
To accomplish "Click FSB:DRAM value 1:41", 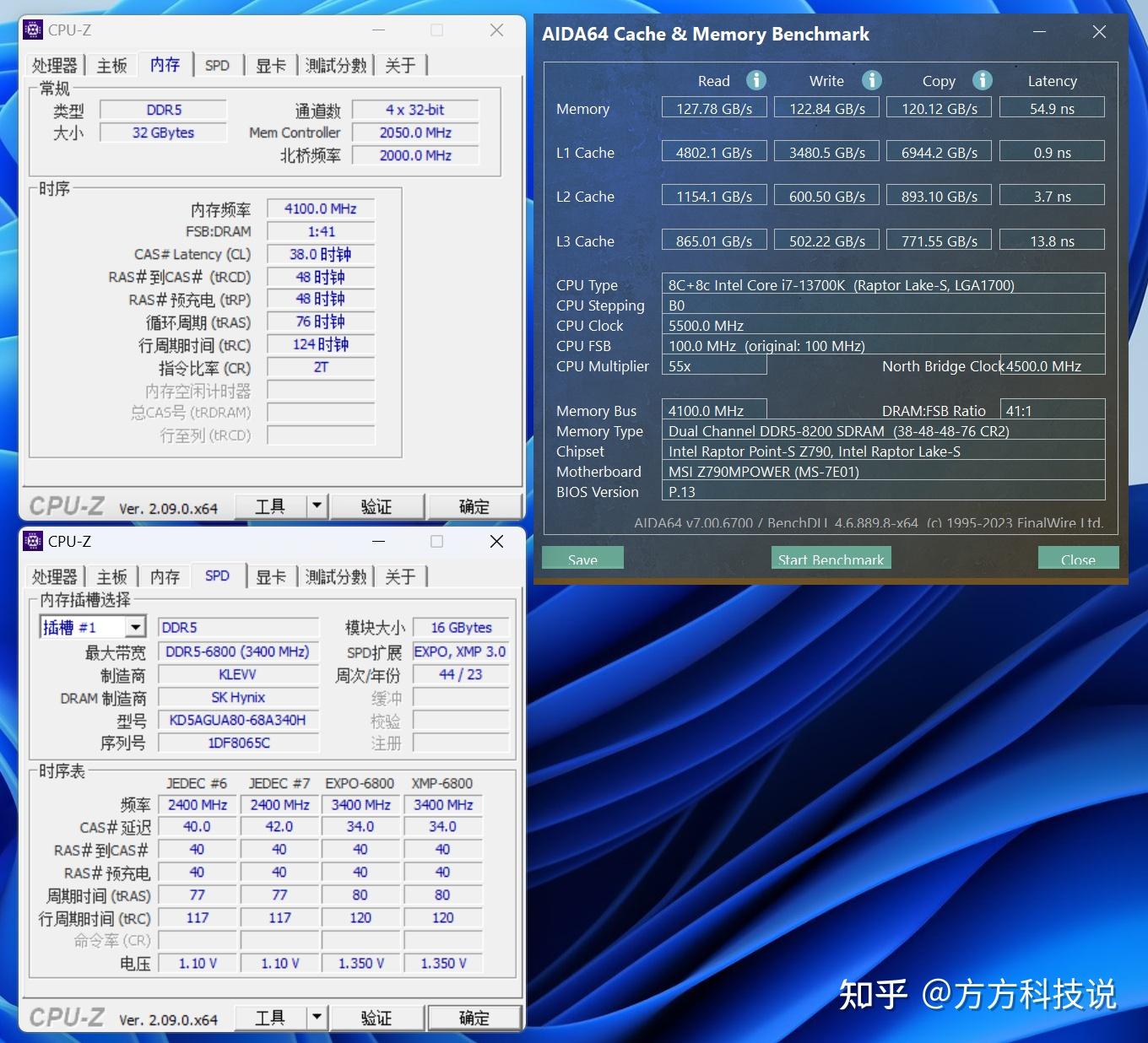I will click(x=321, y=231).
